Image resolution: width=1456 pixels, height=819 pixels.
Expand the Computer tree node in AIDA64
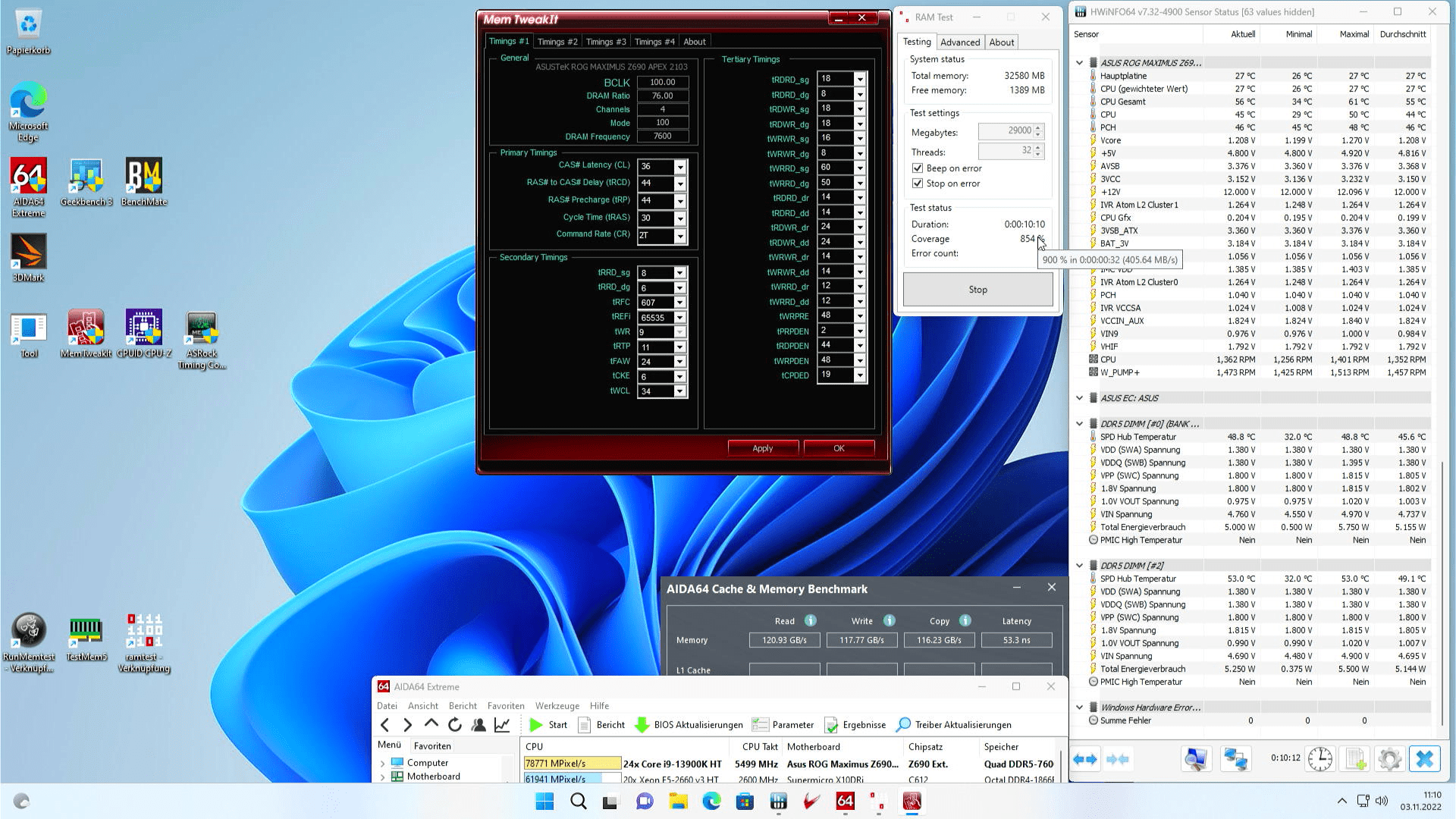coord(383,764)
